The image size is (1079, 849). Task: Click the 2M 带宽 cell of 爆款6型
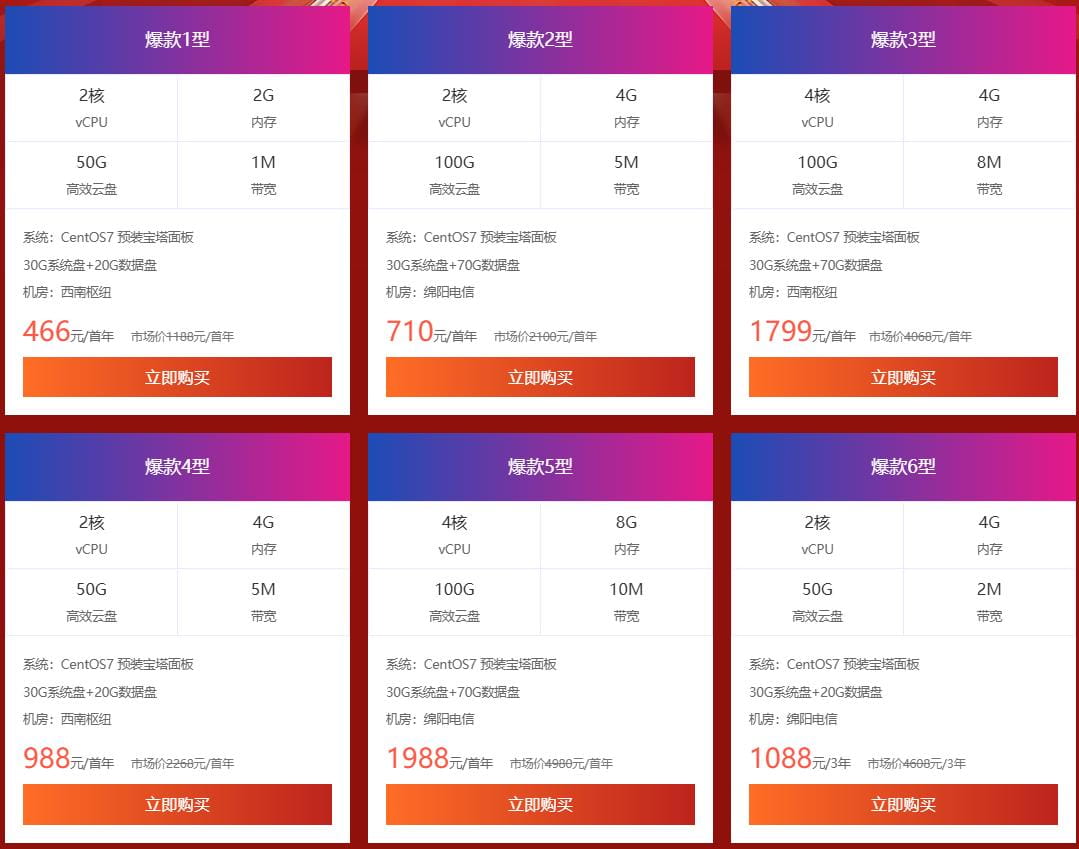989,601
